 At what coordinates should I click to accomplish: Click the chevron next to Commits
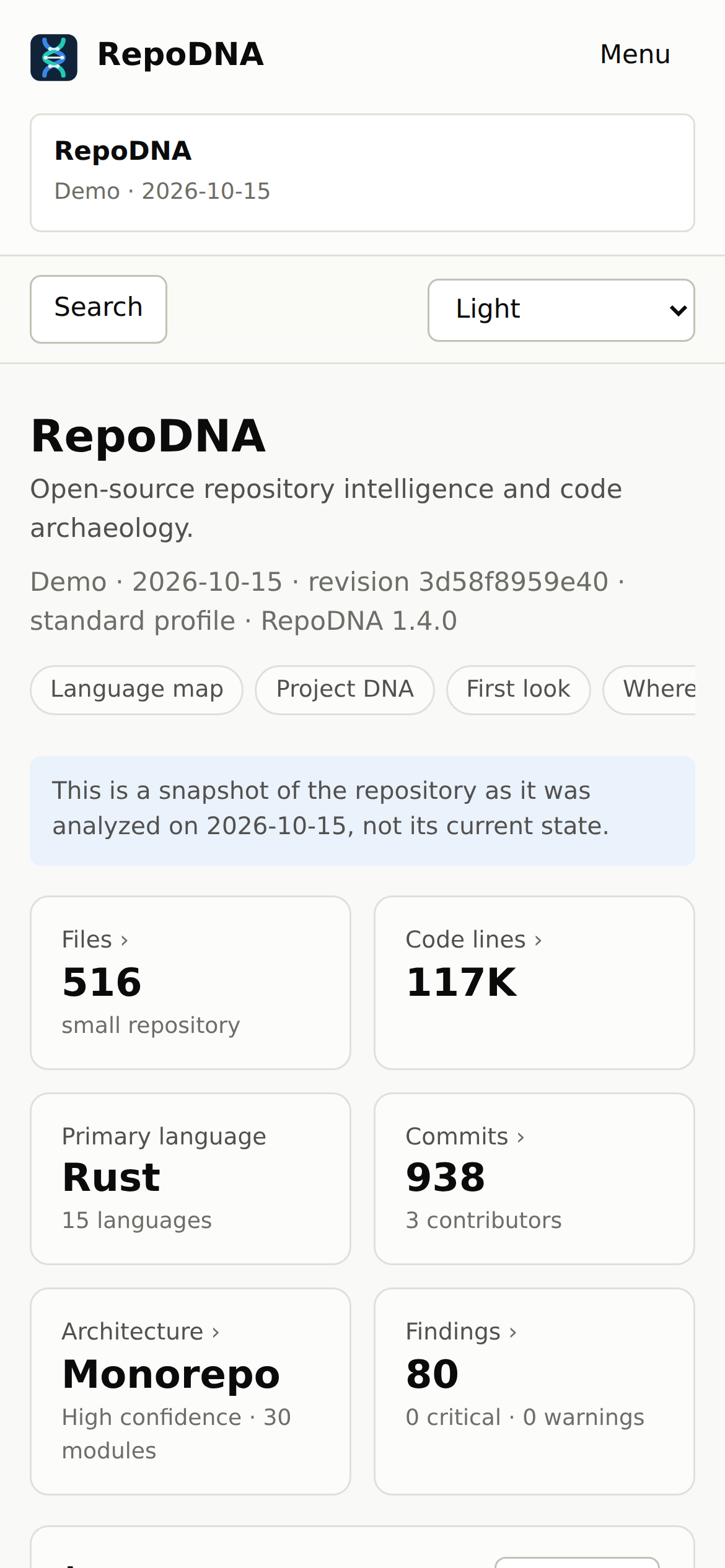coord(521,1138)
